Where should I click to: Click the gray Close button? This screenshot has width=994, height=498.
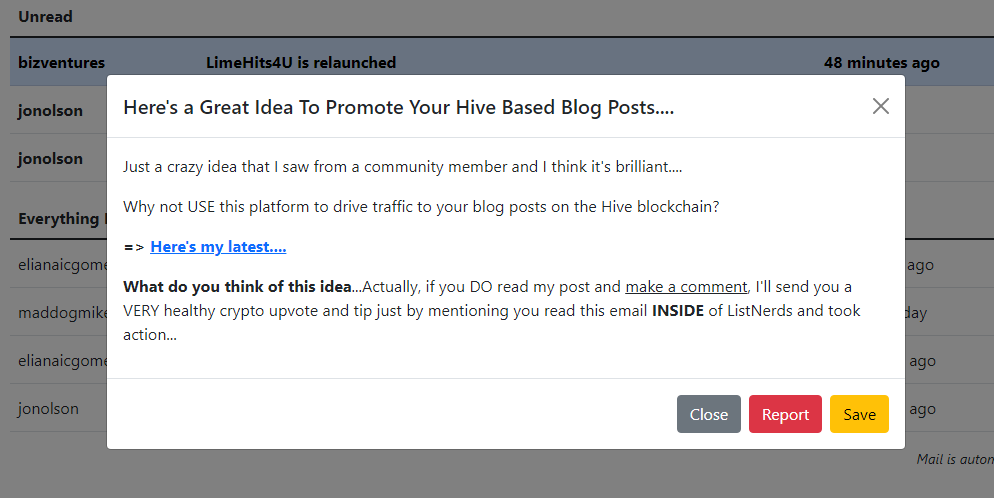[709, 414]
